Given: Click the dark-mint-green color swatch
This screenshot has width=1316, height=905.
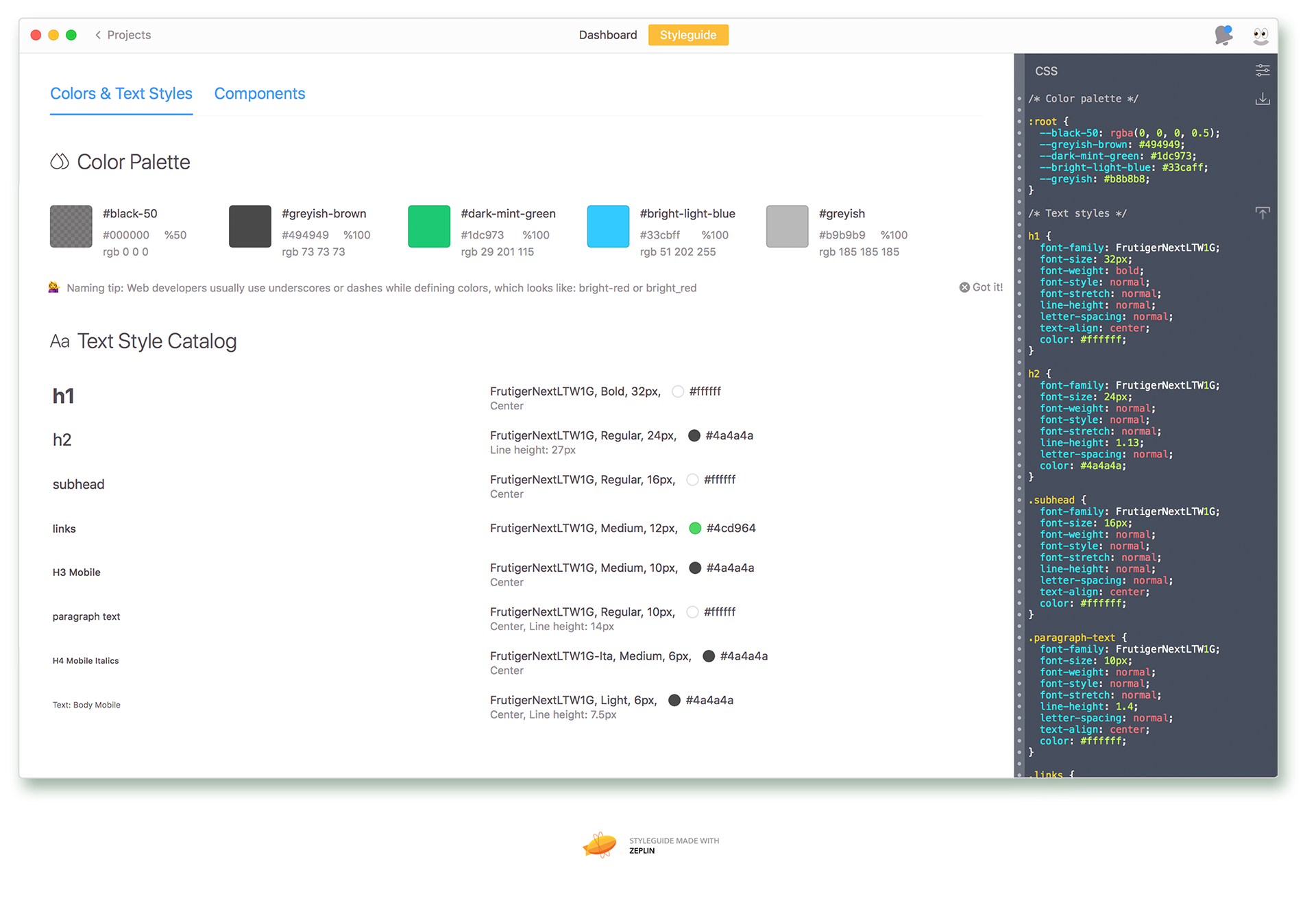Looking at the screenshot, I should (x=429, y=226).
